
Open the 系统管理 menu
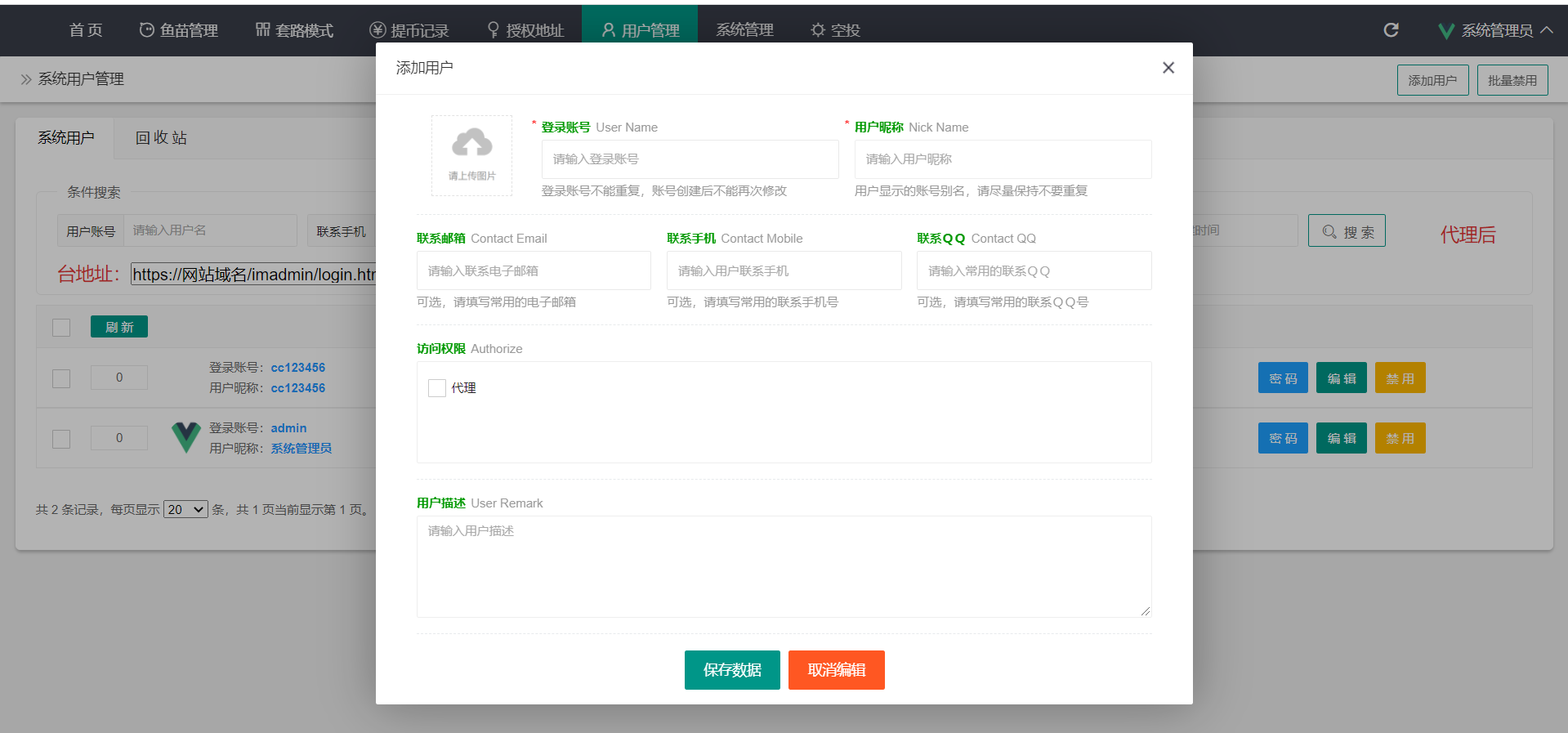click(x=744, y=30)
